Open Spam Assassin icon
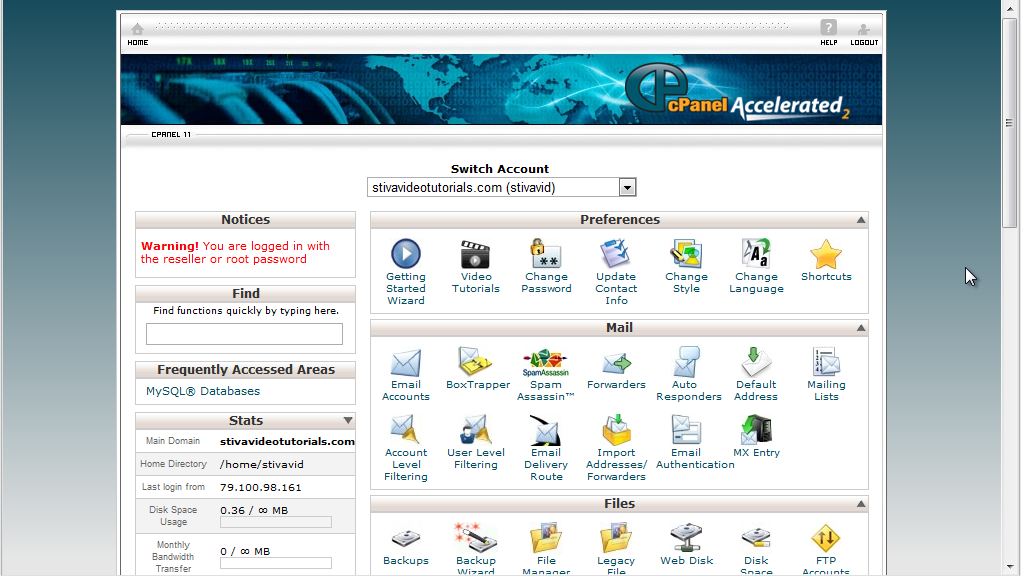Viewport: 1024px width, 576px height. 545,362
